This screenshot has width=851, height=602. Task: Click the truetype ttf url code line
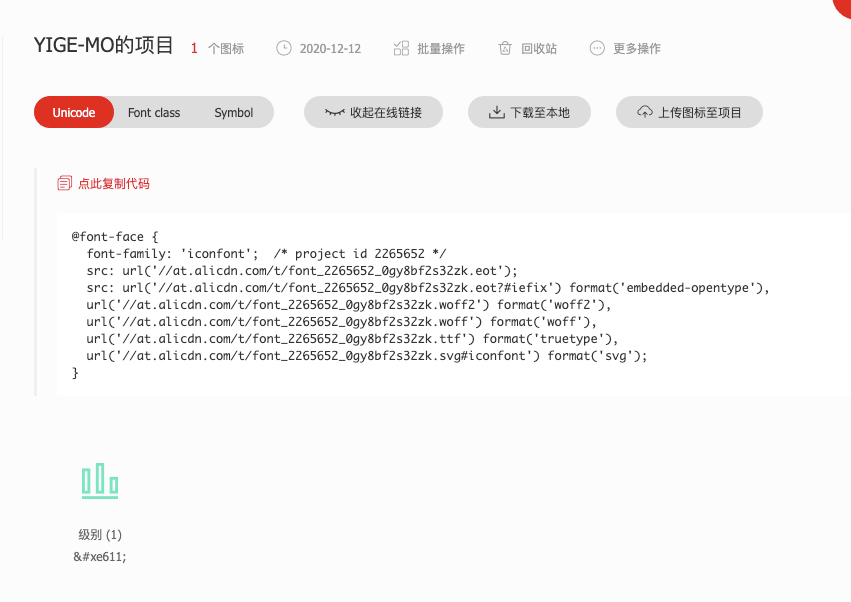352,339
